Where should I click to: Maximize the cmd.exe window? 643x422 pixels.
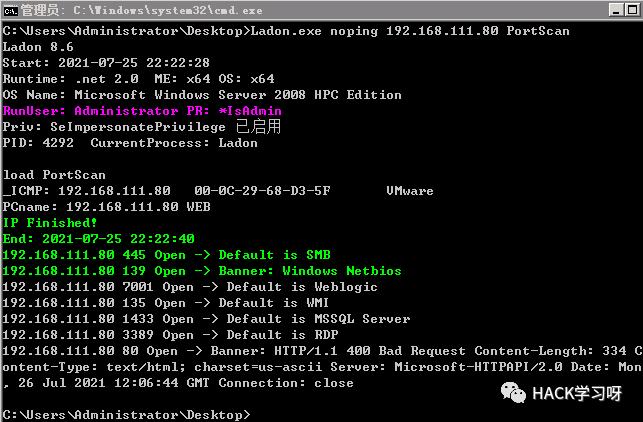[633, 10]
